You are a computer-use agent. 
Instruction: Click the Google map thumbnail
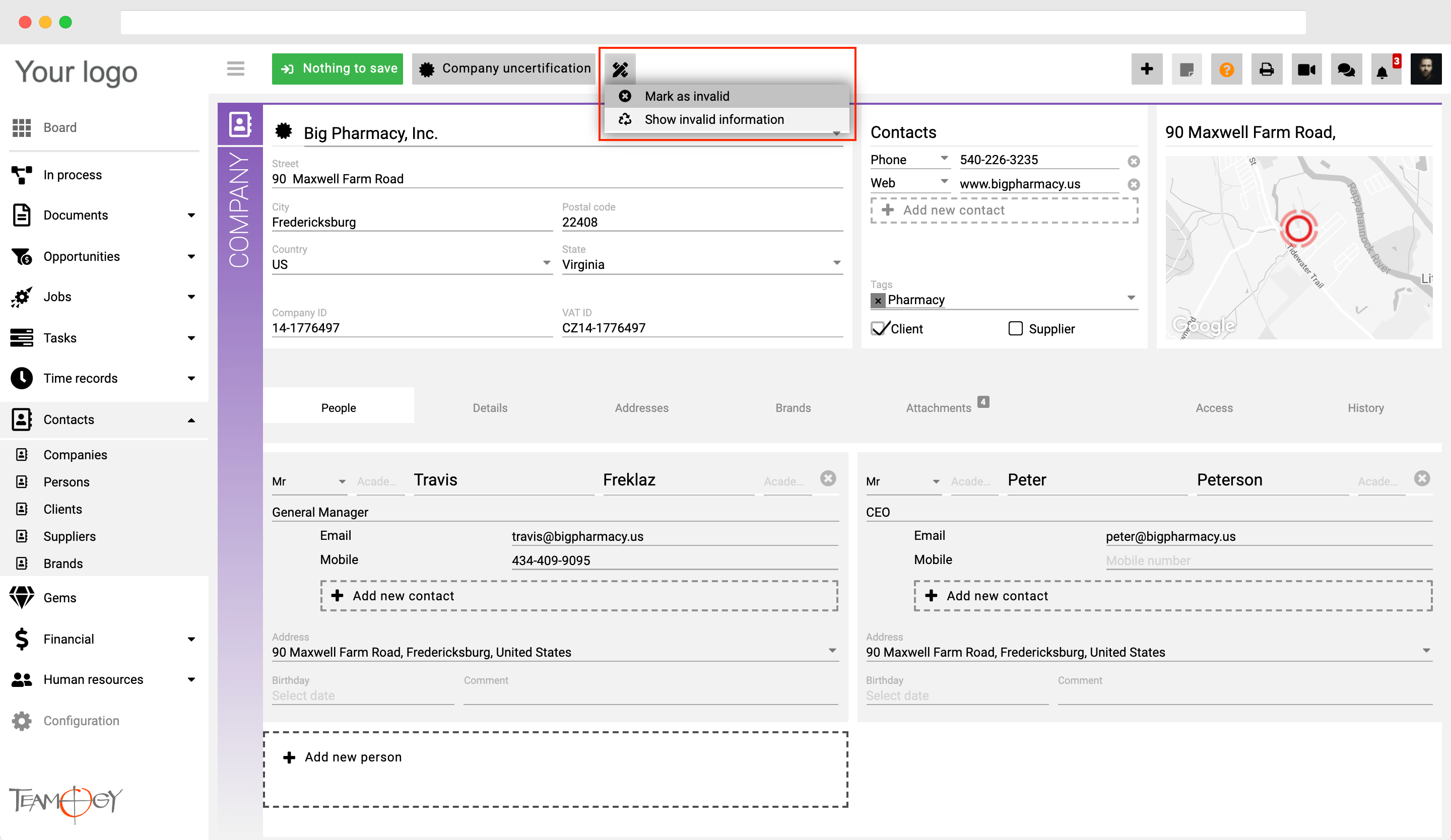pyautogui.click(x=1298, y=247)
